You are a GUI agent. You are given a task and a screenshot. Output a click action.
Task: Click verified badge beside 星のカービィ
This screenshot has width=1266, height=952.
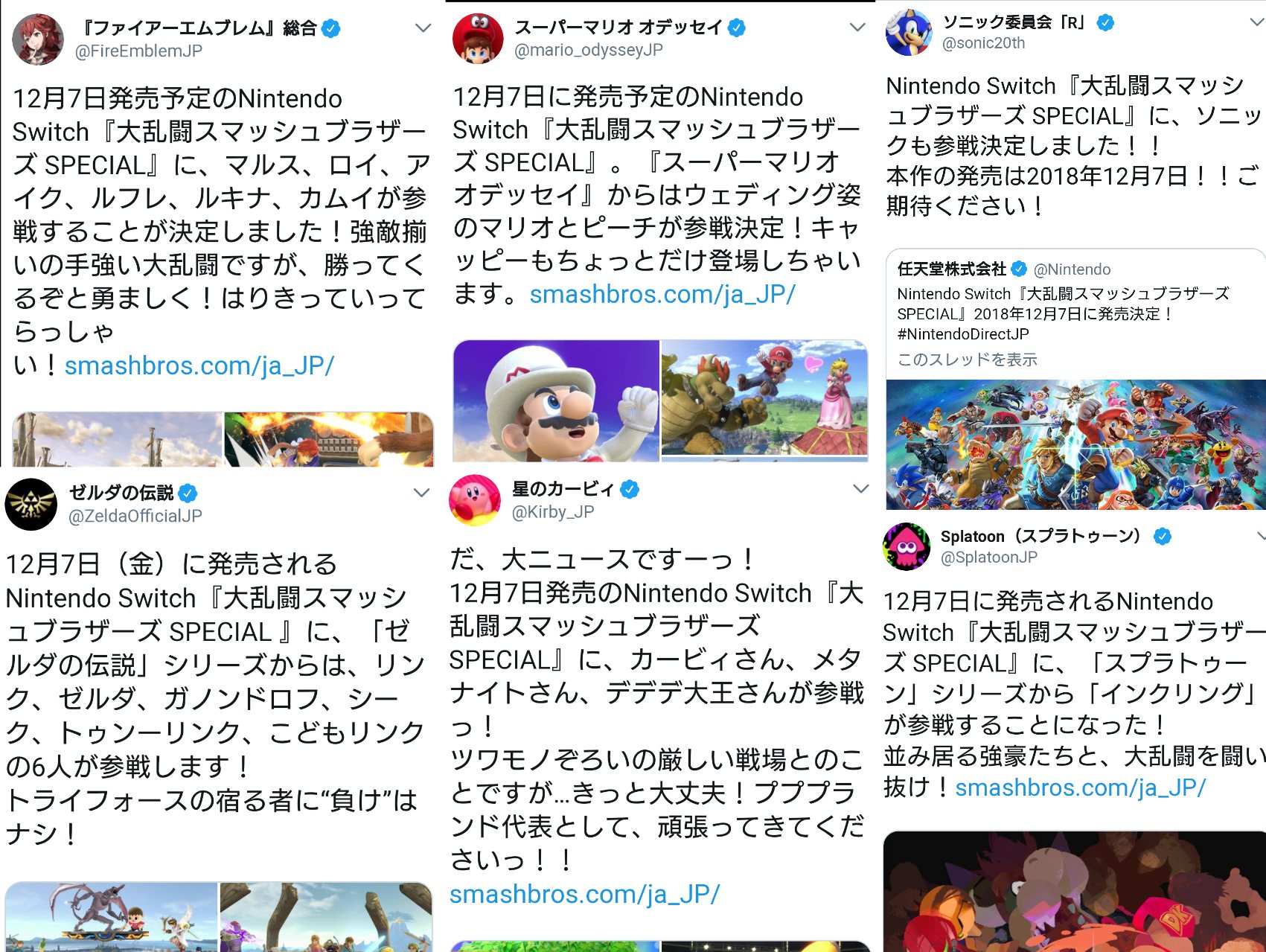pyautogui.click(x=630, y=489)
